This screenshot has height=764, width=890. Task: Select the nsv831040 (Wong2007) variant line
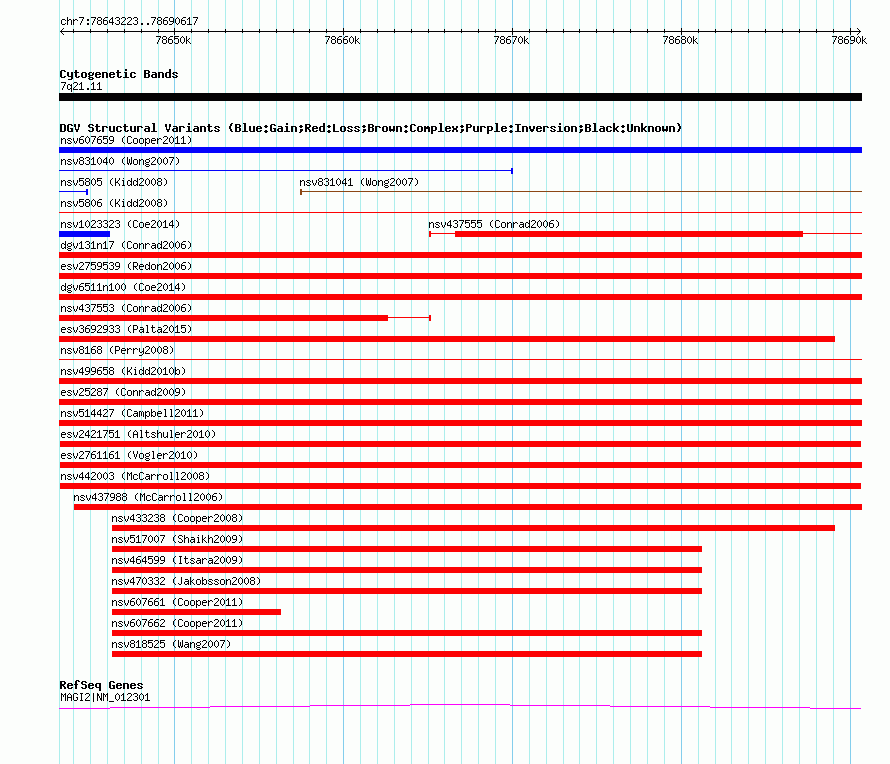286,171
